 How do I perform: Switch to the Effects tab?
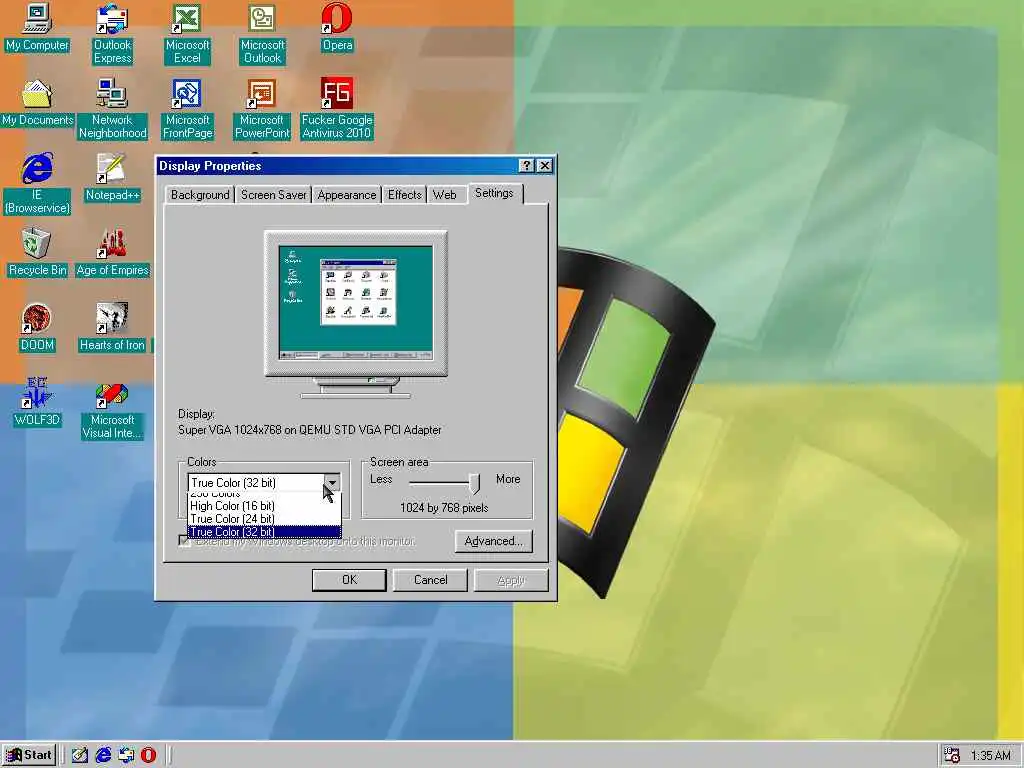coord(404,195)
